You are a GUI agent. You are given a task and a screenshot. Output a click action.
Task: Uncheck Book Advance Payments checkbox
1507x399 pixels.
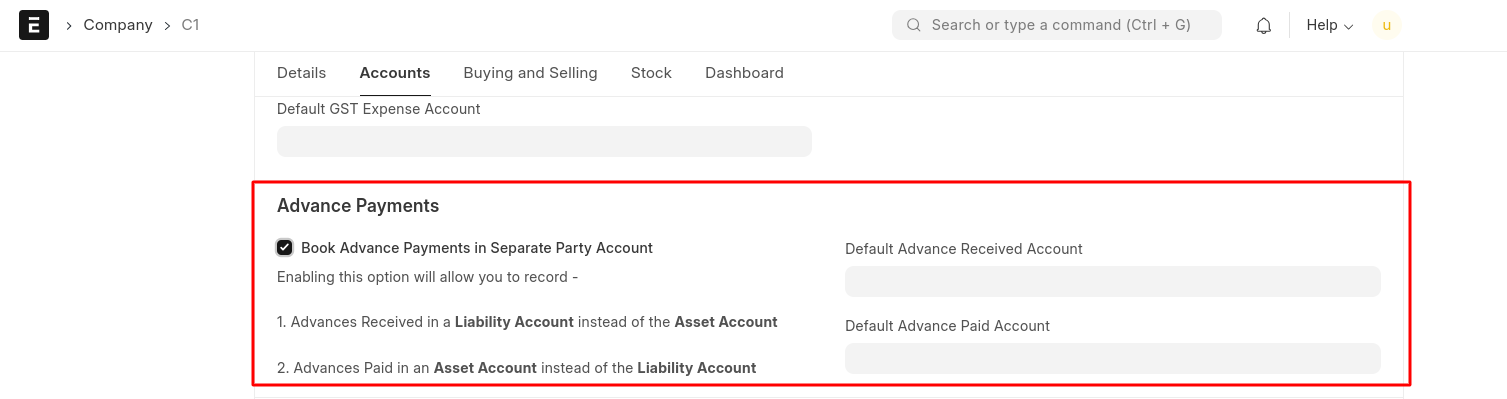click(x=285, y=248)
